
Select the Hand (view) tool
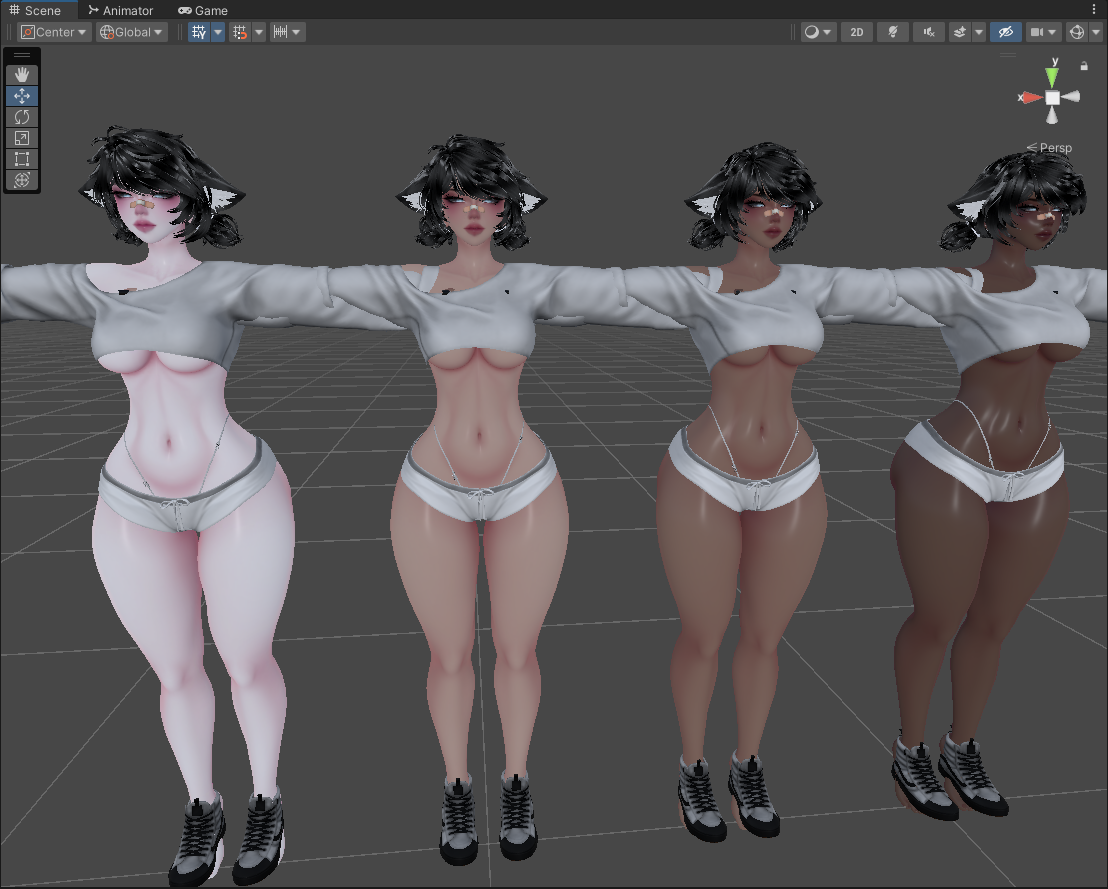[x=22, y=75]
